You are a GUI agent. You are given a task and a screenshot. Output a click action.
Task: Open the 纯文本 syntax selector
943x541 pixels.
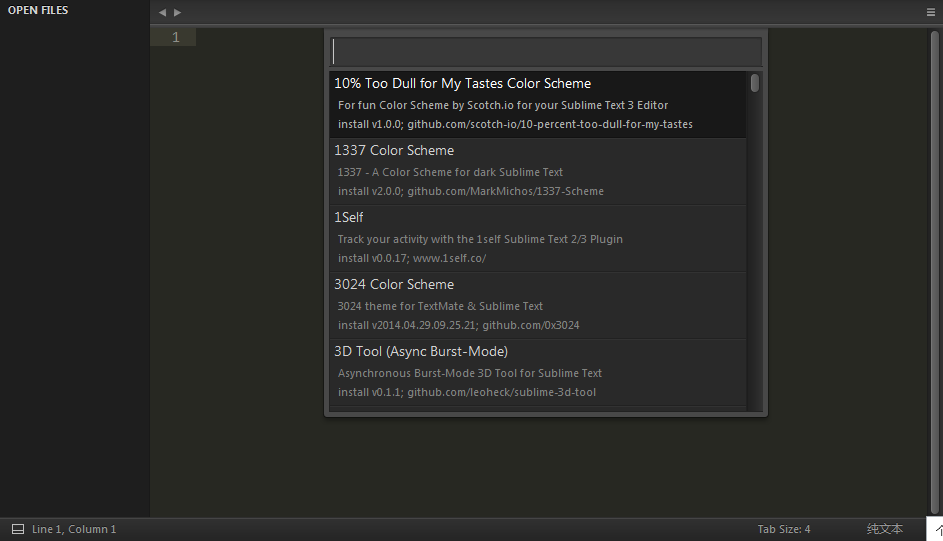[885, 529]
